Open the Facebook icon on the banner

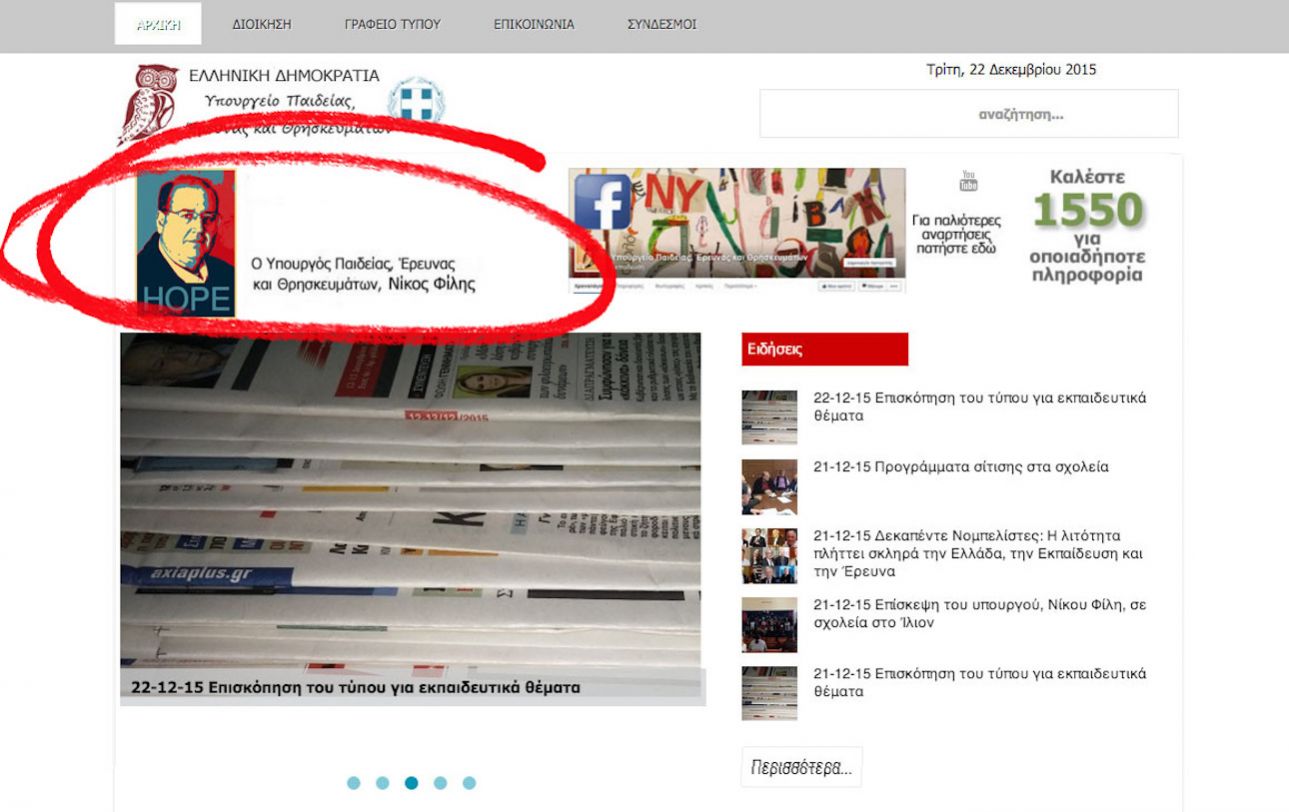tap(602, 203)
